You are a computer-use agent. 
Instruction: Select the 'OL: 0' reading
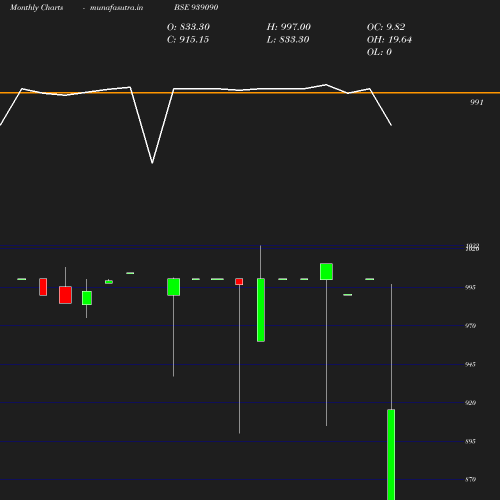(379, 52)
